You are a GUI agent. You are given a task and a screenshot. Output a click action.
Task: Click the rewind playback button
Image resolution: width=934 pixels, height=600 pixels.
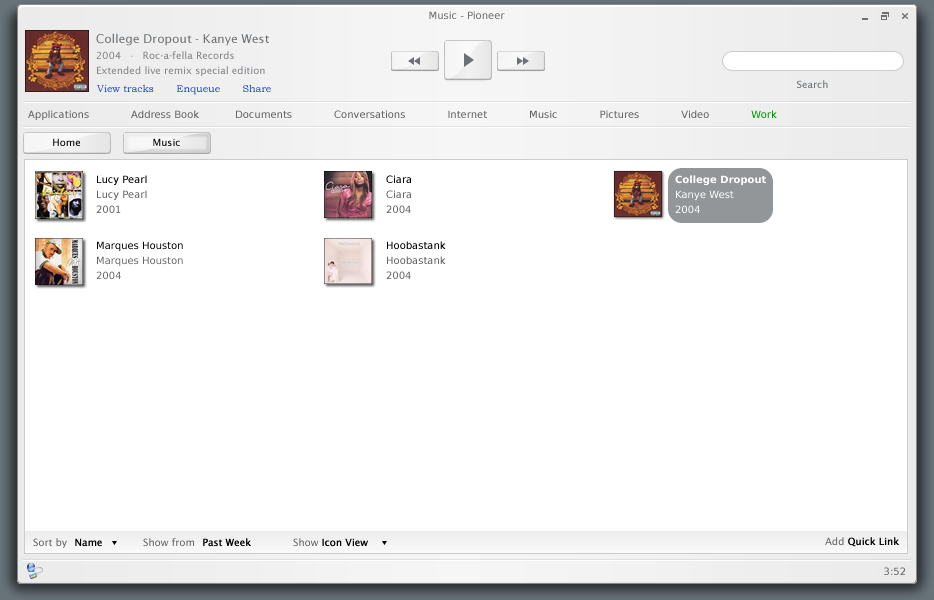[415, 61]
